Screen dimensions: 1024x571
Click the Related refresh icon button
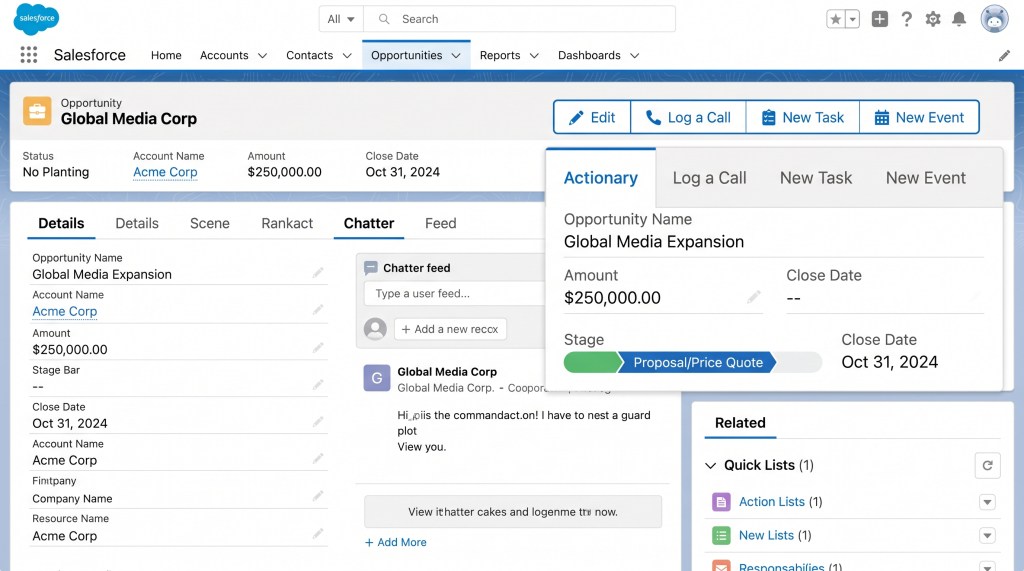[987, 465]
